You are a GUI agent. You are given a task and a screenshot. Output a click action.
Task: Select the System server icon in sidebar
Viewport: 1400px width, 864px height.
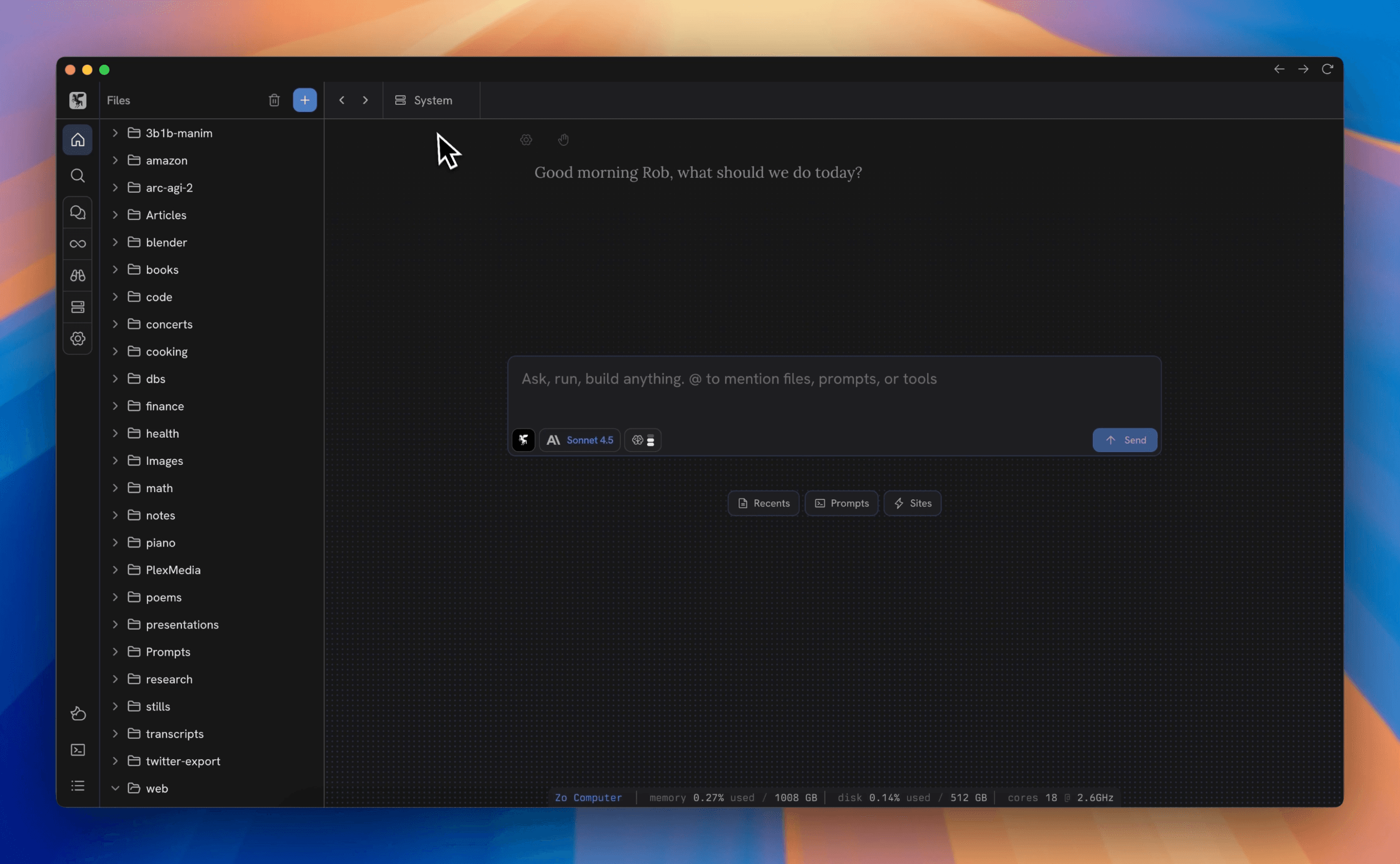(x=78, y=306)
